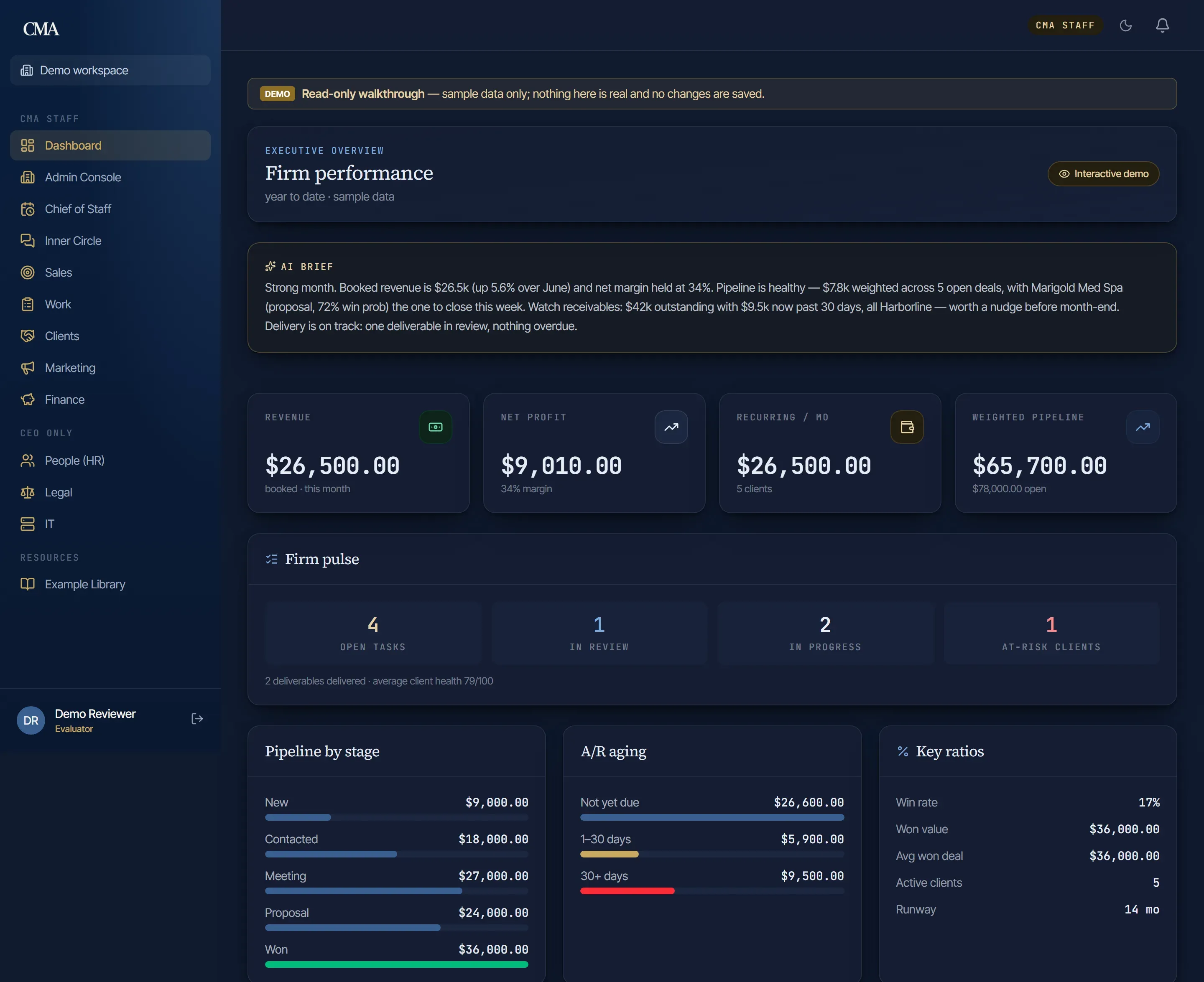
Task: Click the Won stage green bar
Action: tap(397, 964)
